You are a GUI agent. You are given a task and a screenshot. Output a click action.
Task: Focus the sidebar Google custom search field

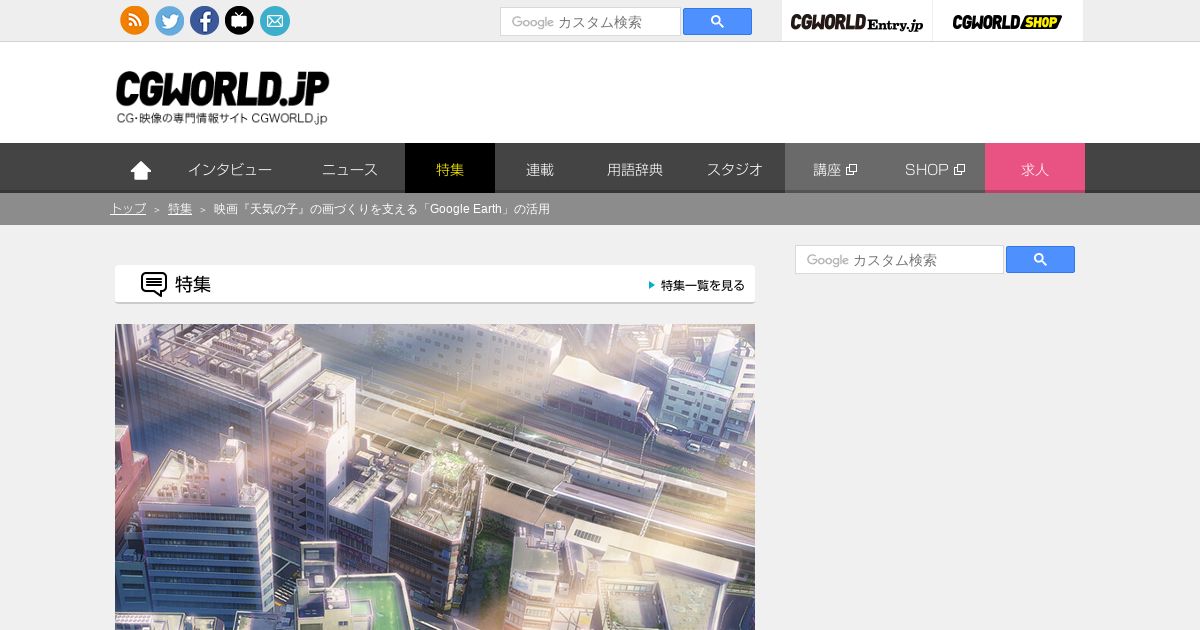tap(899, 260)
